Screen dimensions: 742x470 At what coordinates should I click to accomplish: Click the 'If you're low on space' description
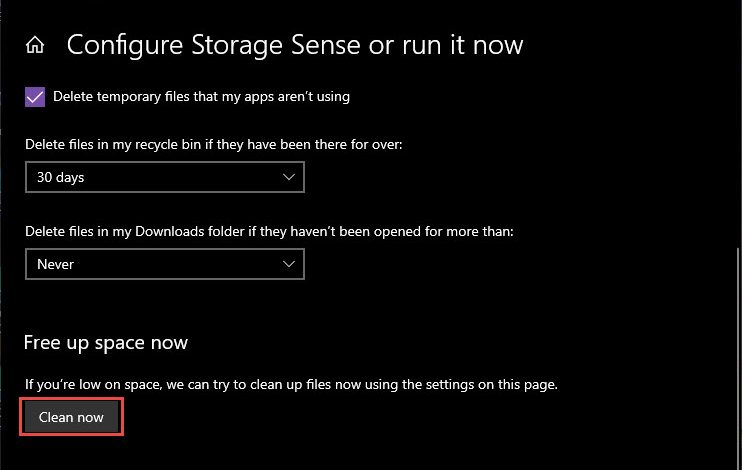coord(291,384)
